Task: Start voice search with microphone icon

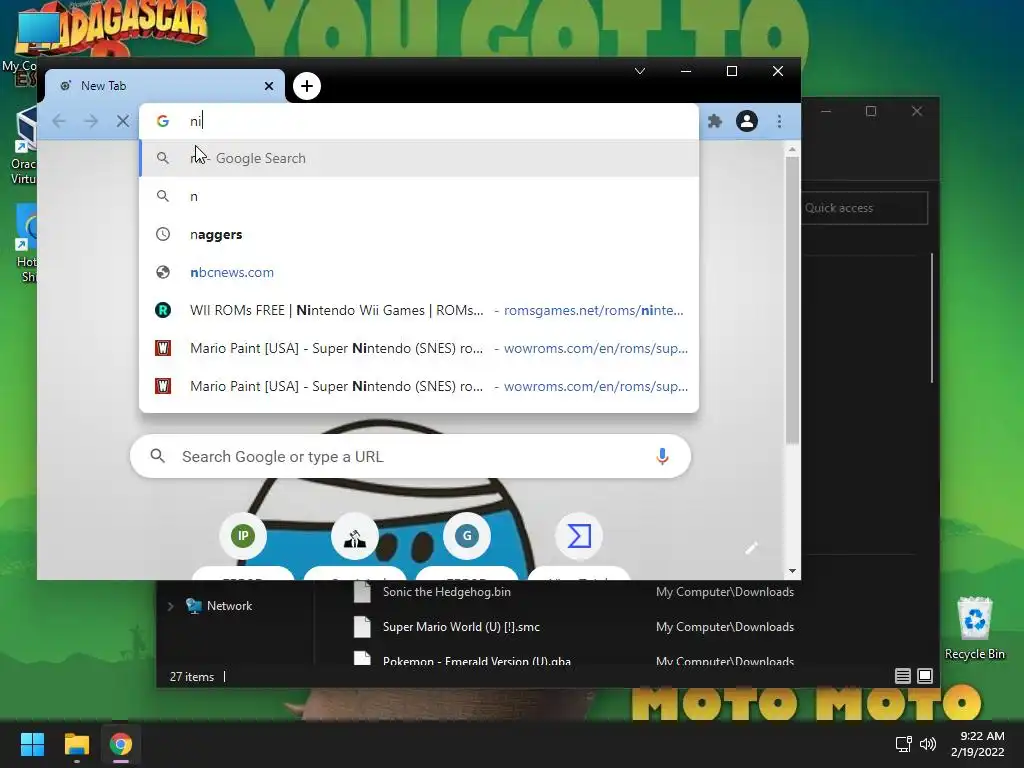Action: point(662,456)
